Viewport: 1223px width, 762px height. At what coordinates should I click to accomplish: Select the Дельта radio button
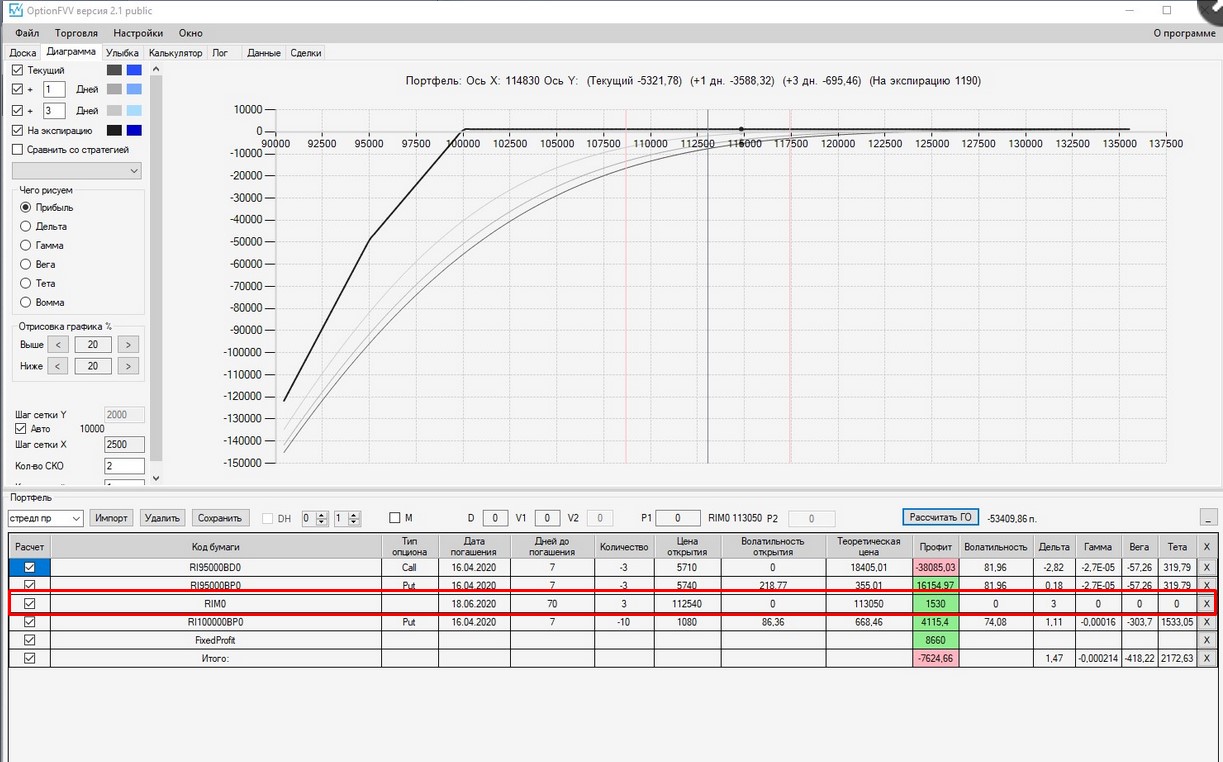coord(26,226)
